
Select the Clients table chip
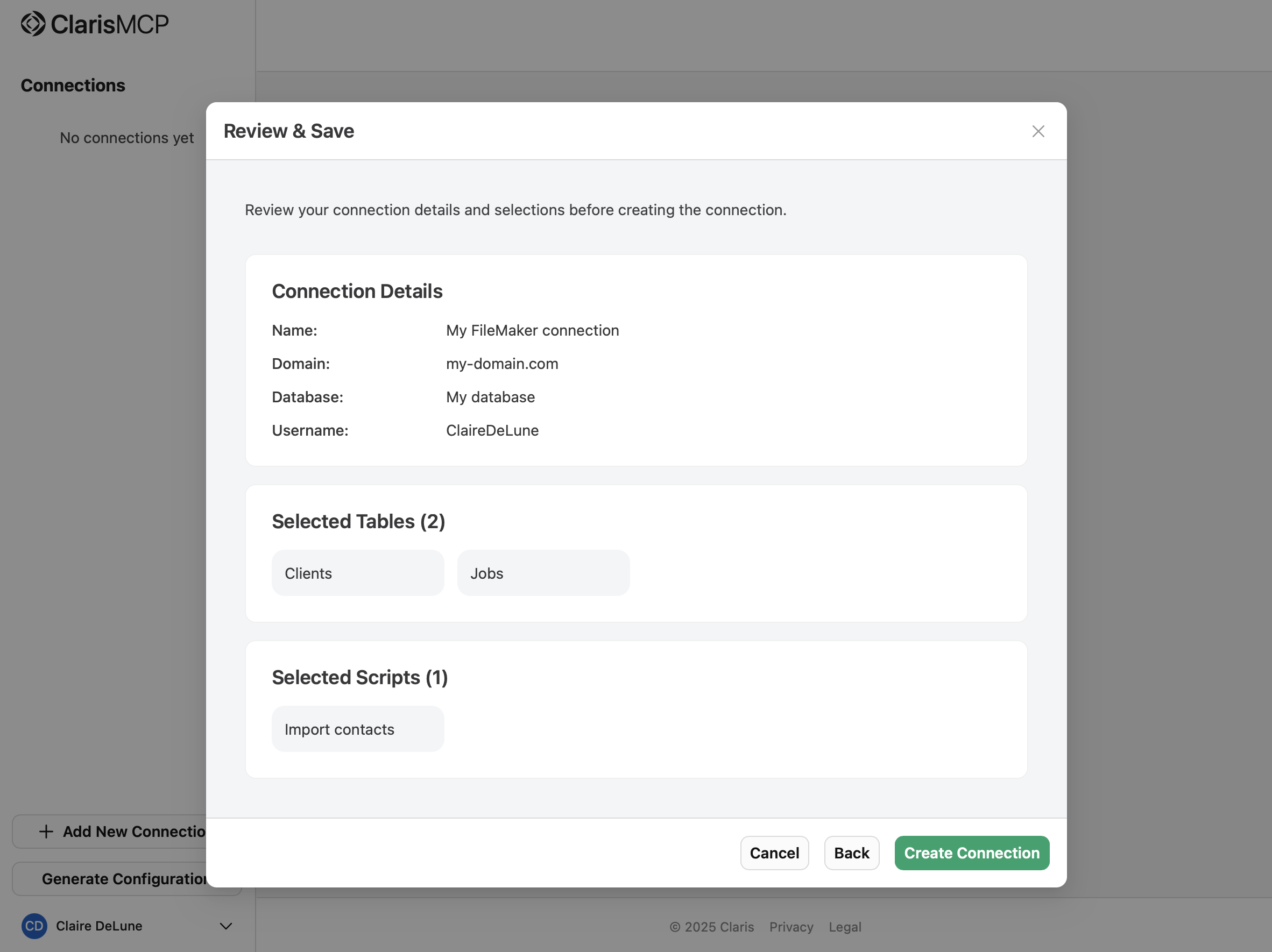357,573
